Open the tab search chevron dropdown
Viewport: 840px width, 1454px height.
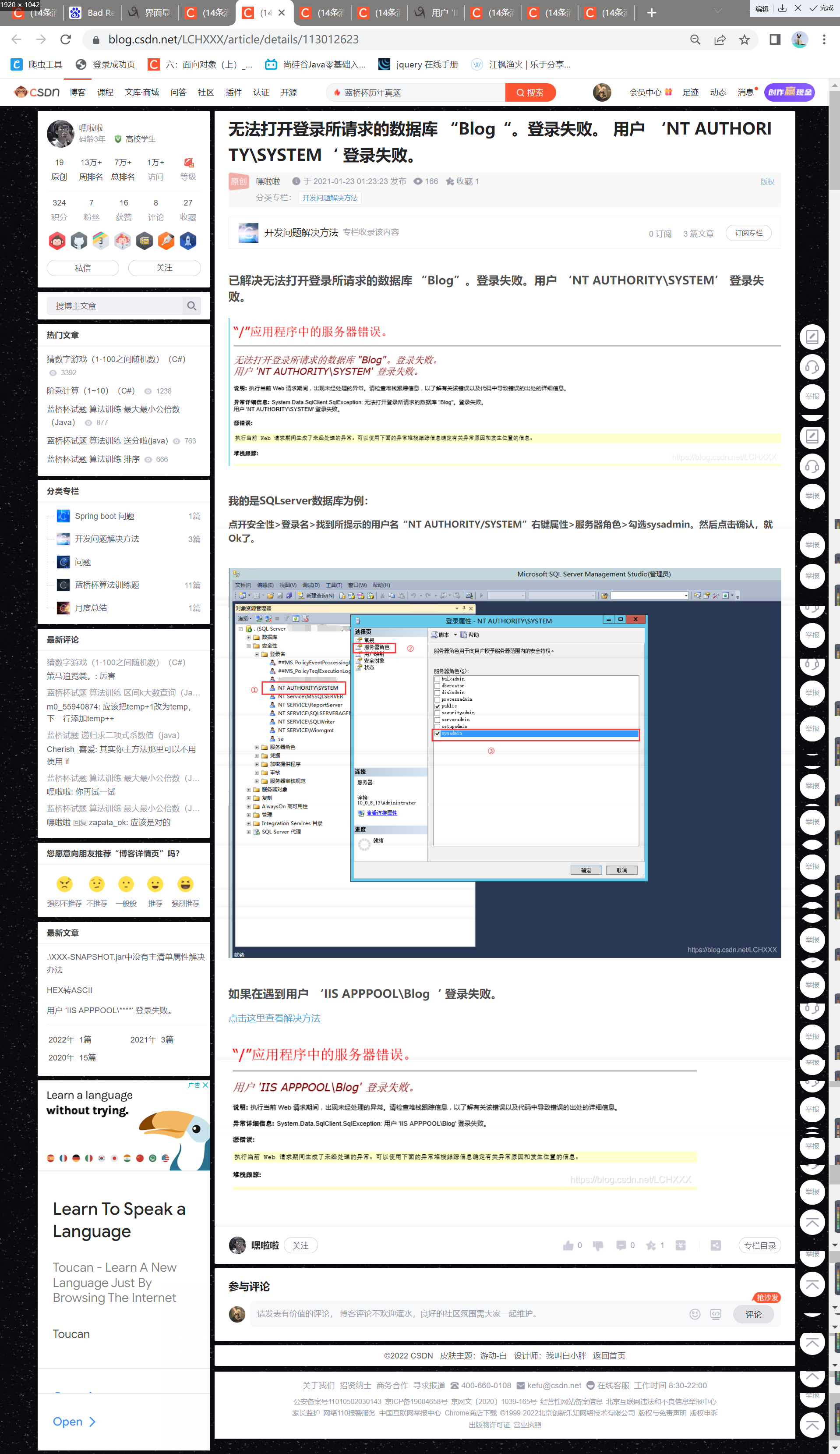point(718,11)
